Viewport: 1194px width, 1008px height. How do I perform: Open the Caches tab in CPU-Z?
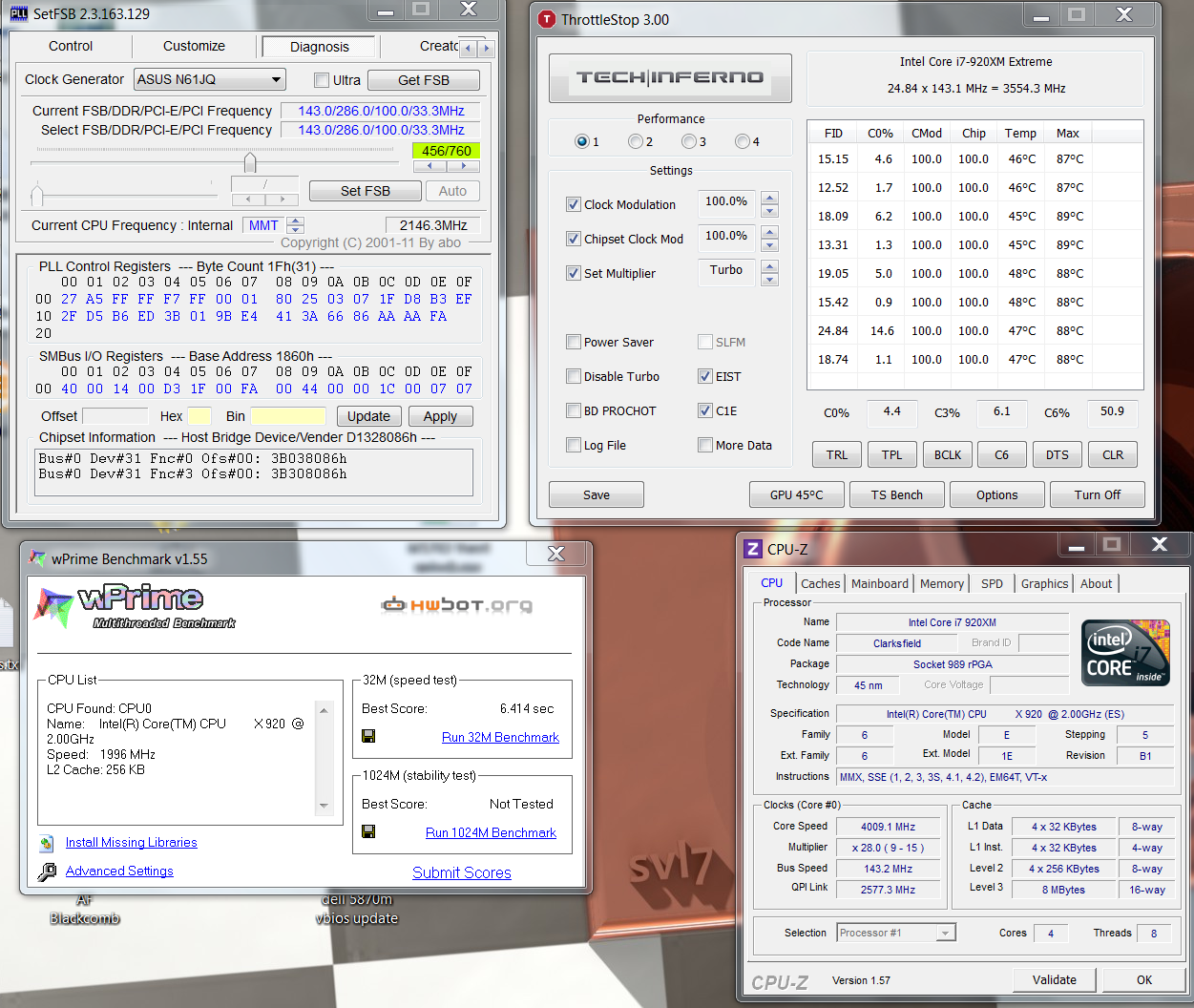tap(821, 583)
